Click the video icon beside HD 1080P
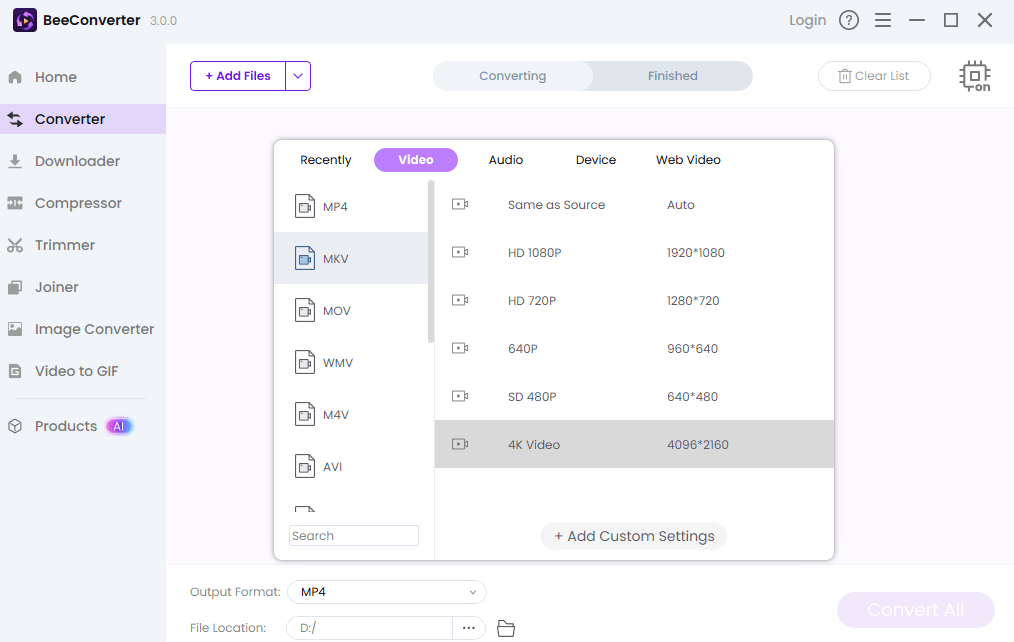The image size is (1014, 642). [x=460, y=252]
